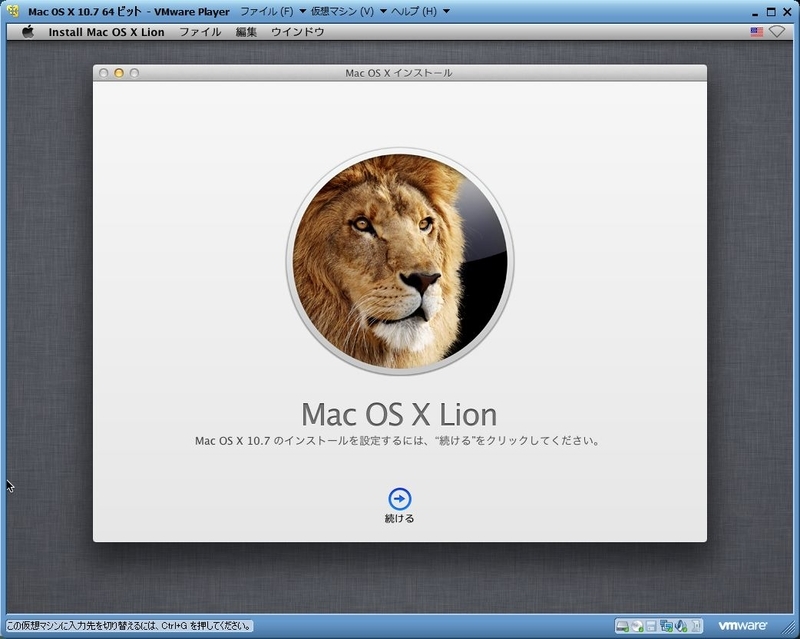Image resolution: width=800 pixels, height=639 pixels.
Task: Click the vmware logo in status bar
Action: tap(742, 625)
